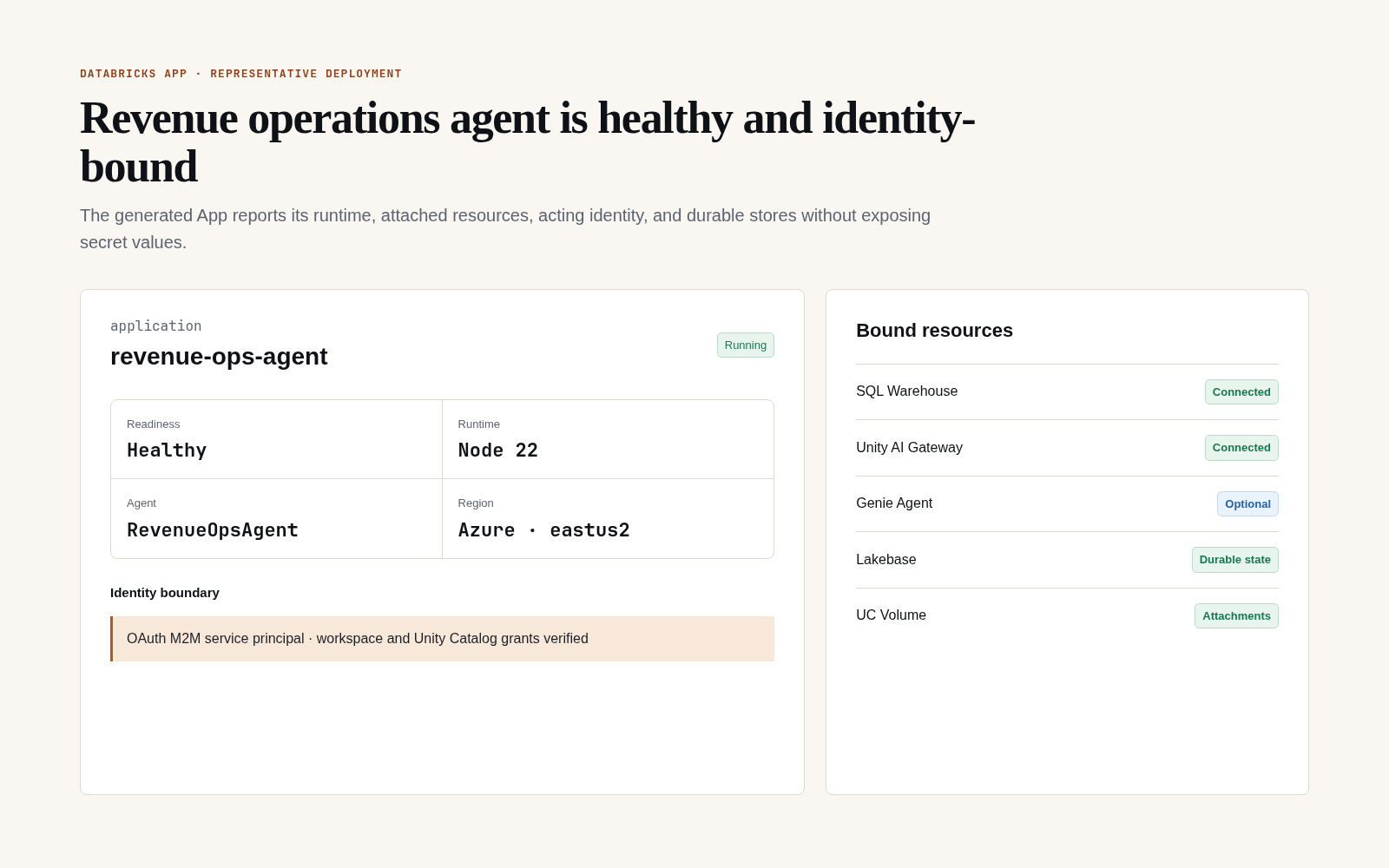The height and width of the screenshot is (868, 1389).
Task: Select the UC Volume resource label
Action: 891,615
